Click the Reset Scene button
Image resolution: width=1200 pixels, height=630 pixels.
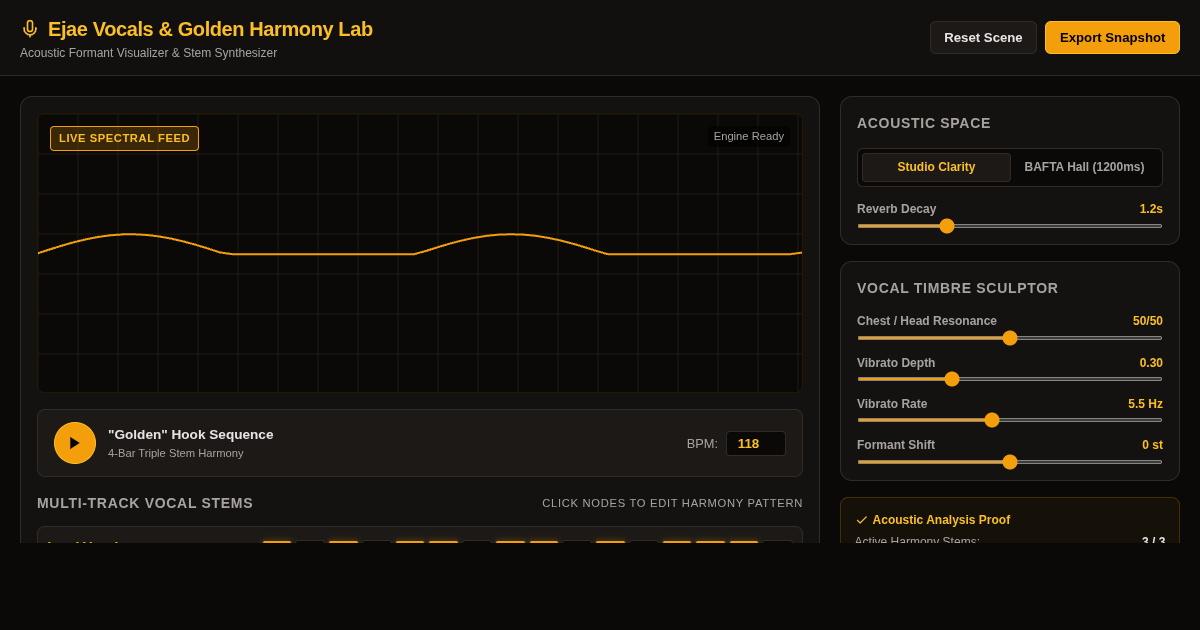[983, 38]
